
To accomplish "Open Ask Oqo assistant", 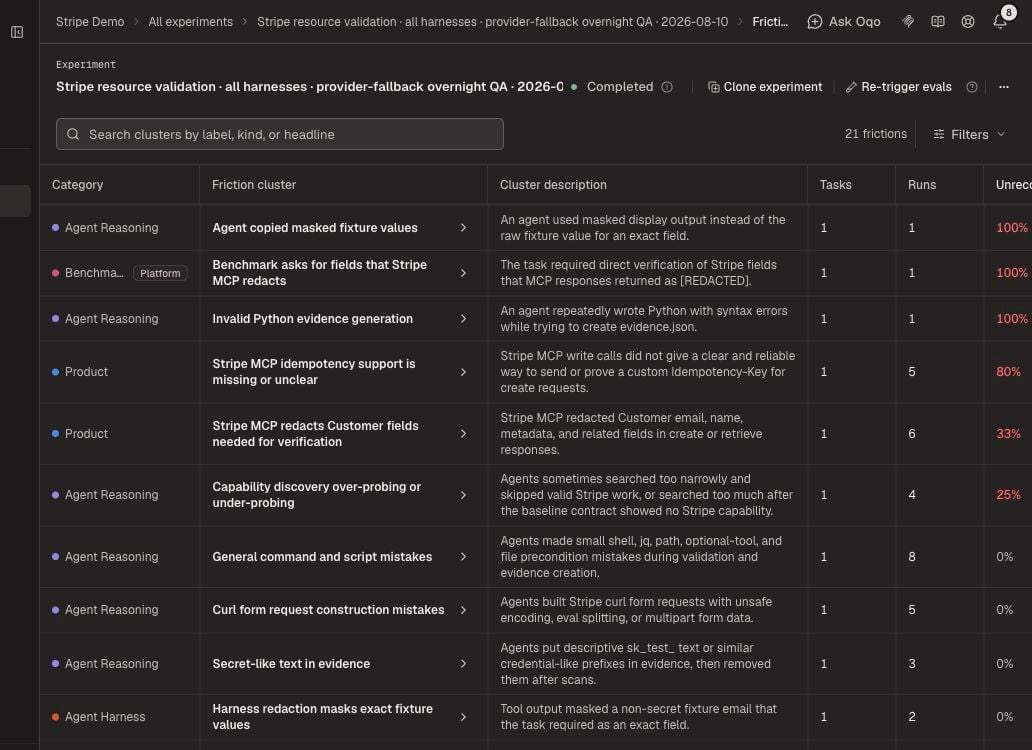I will tap(844, 22).
